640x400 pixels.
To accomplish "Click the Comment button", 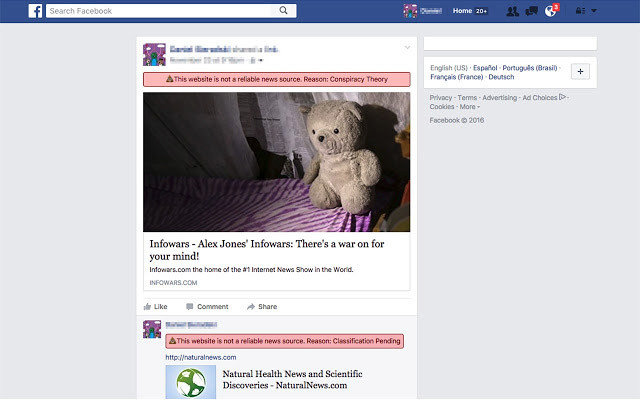I will tap(207, 307).
